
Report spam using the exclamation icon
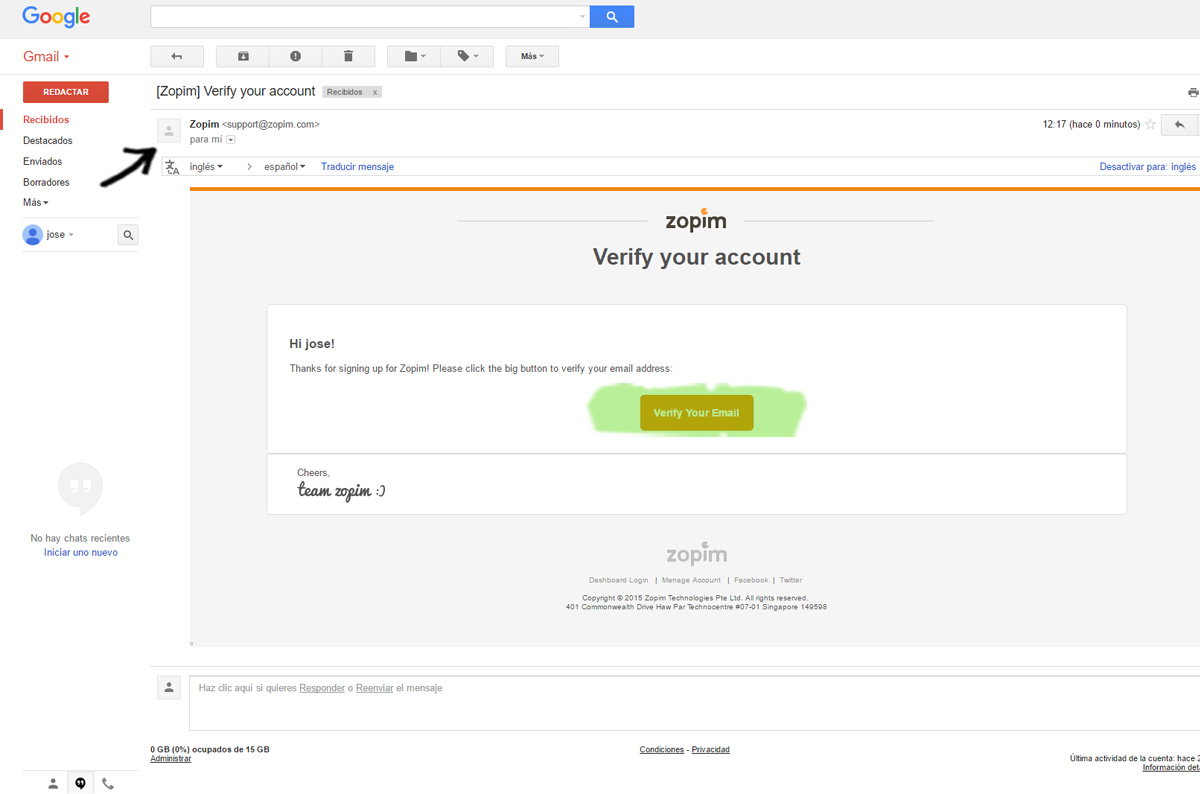295,57
